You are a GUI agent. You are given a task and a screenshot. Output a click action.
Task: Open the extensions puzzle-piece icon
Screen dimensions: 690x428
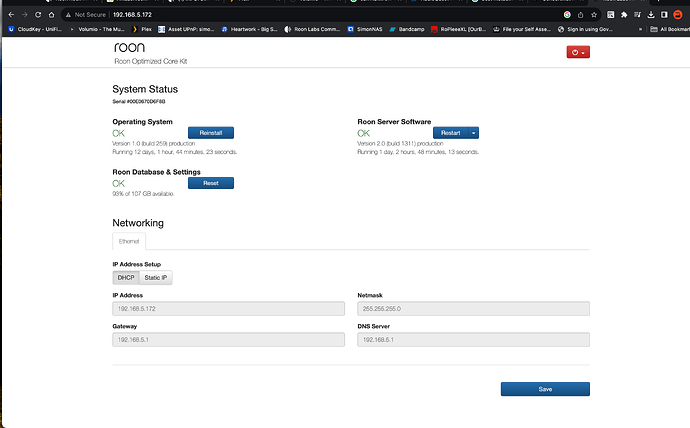(624, 15)
